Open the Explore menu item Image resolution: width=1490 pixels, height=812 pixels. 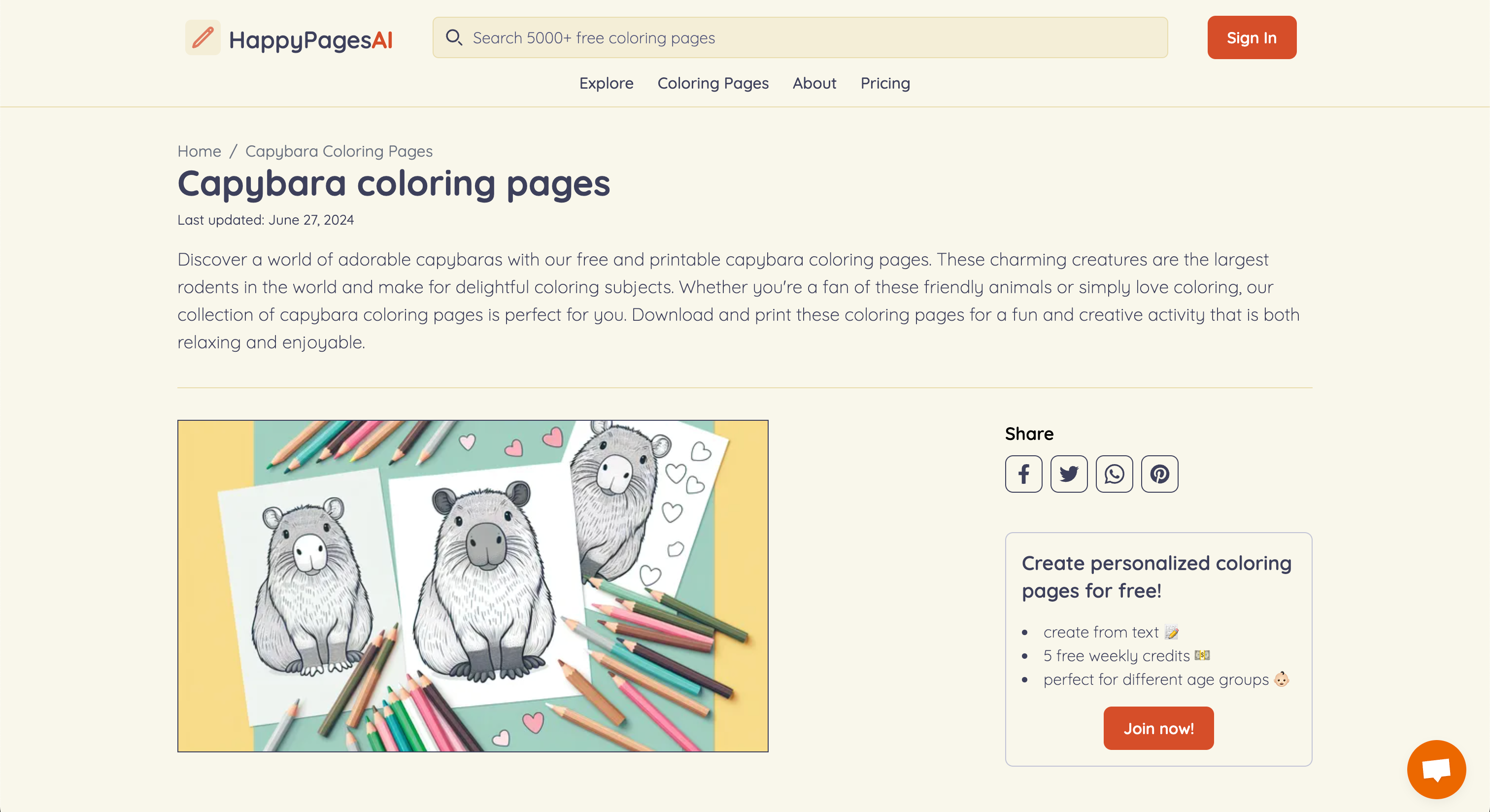[606, 83]
